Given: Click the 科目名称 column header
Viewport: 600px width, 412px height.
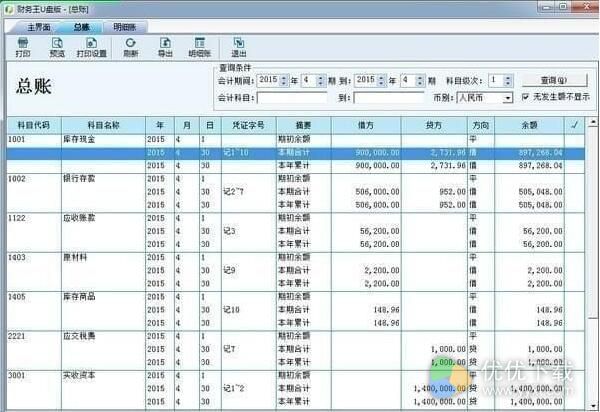Looking at the screenshot, I should (103, 125).
